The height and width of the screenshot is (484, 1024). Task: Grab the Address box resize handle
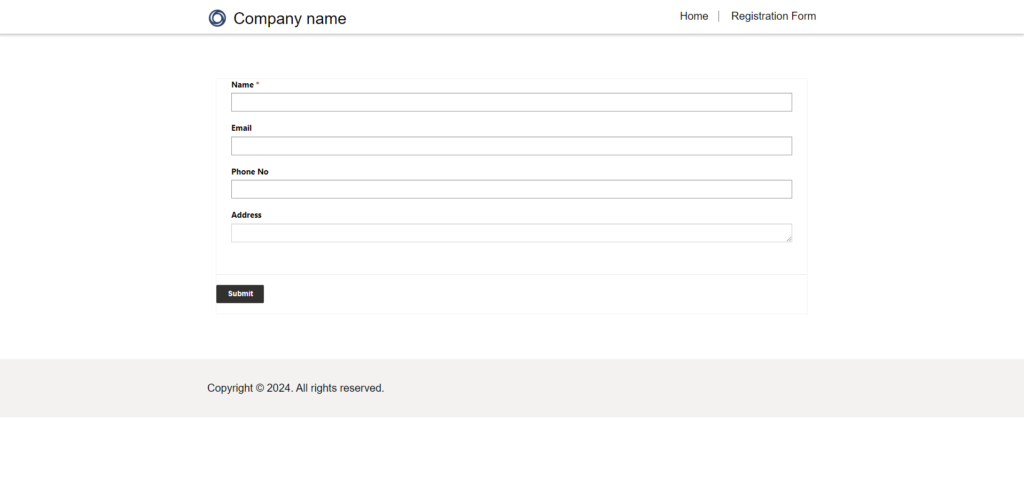[789, 239]
